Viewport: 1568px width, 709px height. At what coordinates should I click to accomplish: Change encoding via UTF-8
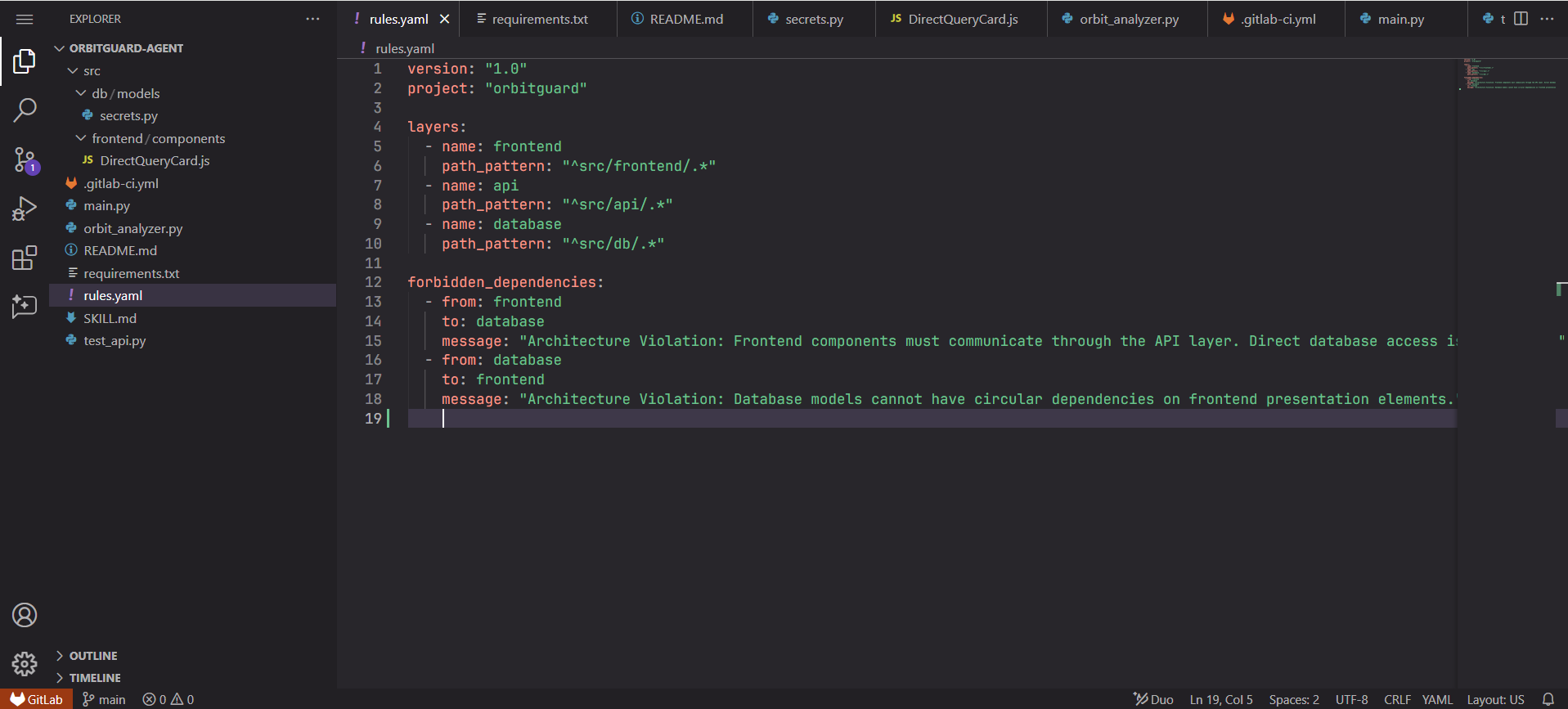1351,699
